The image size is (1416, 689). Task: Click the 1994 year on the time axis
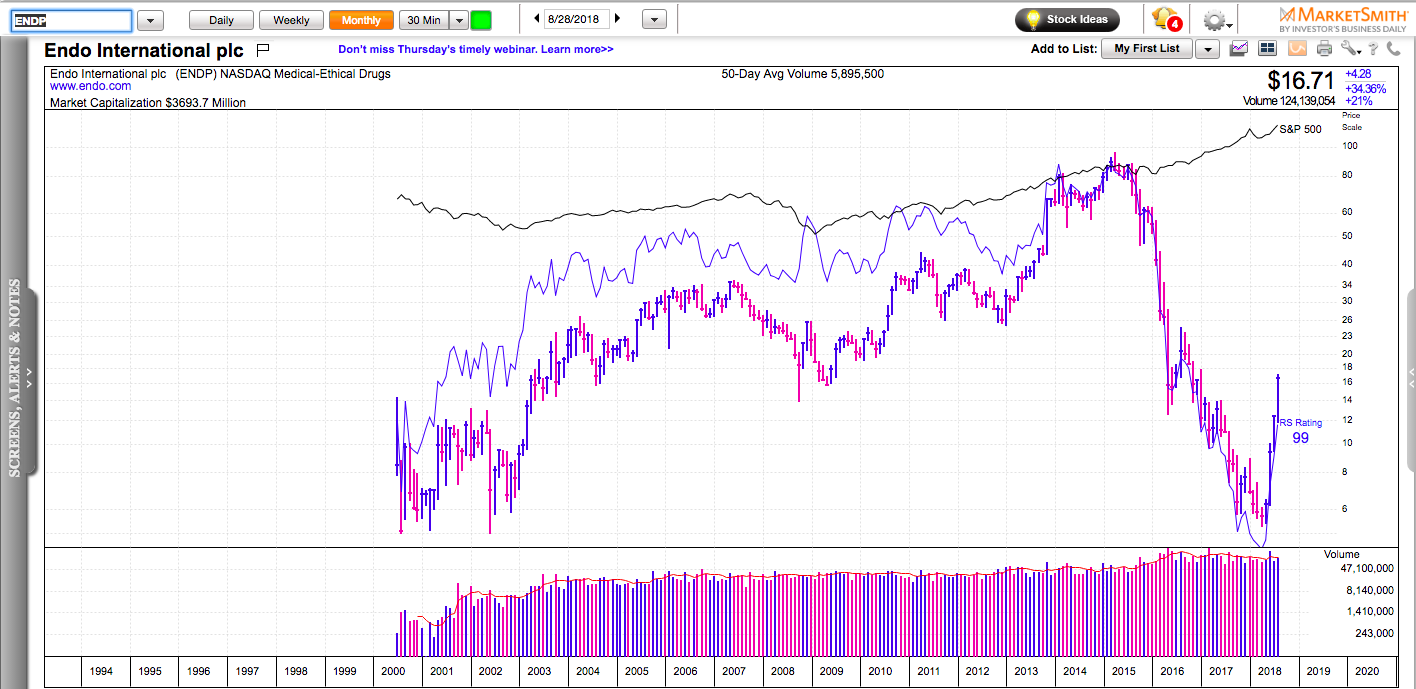tap(101, 672)
